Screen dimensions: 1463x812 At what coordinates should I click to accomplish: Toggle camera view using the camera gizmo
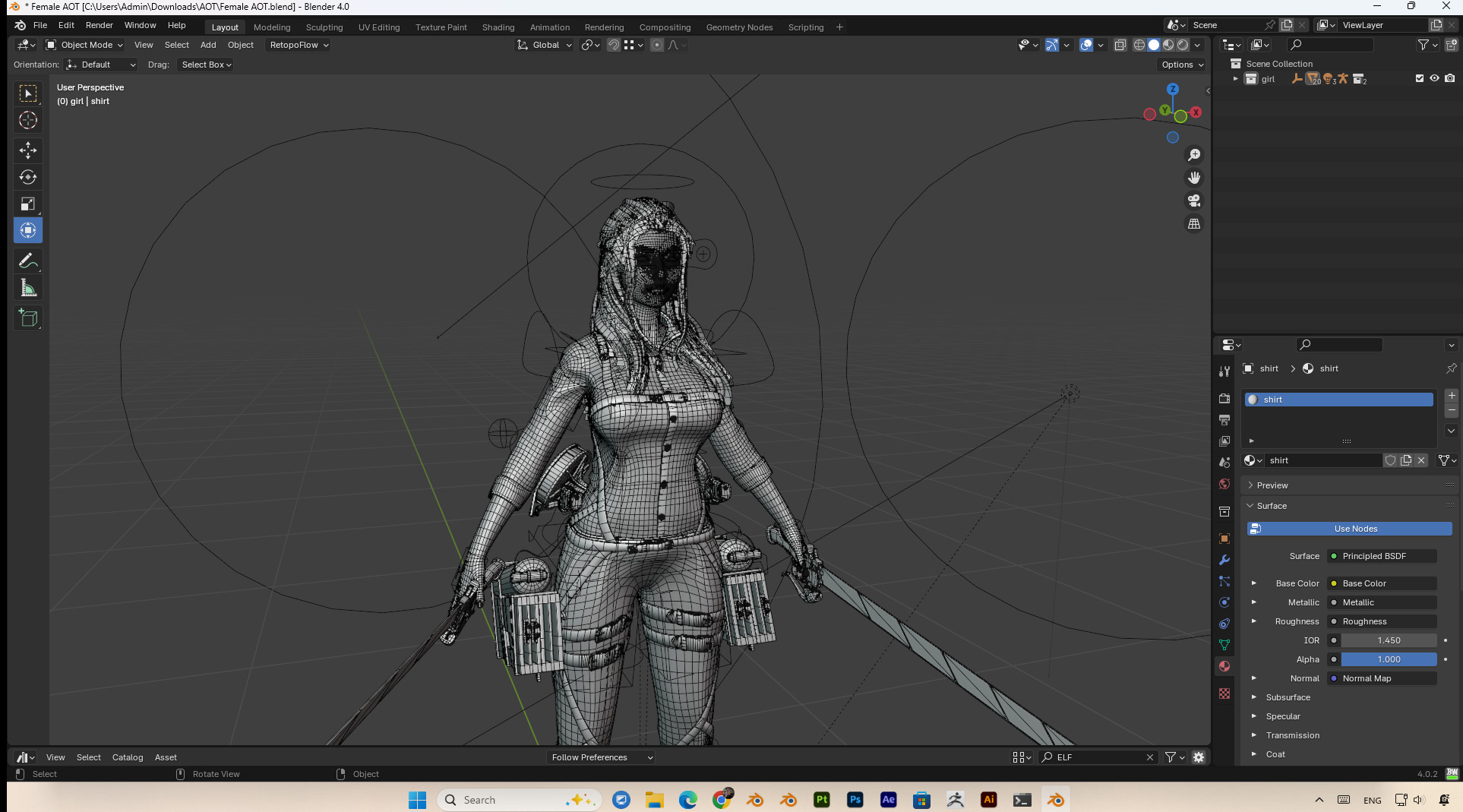1194,201
